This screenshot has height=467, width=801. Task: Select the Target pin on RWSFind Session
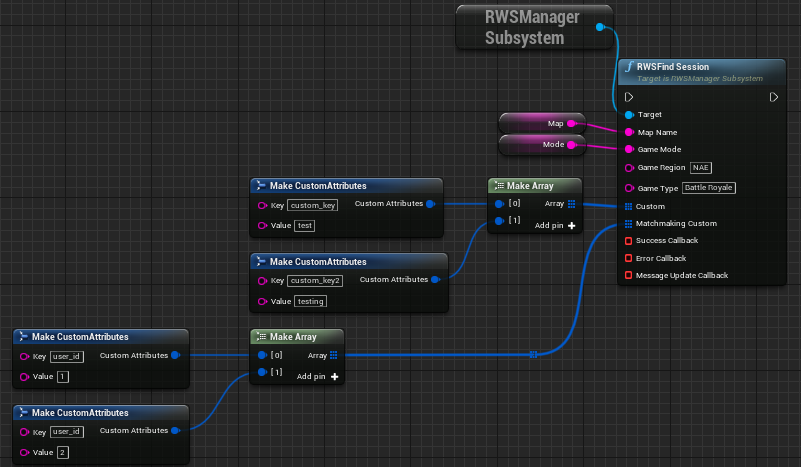tap(628, 115)
